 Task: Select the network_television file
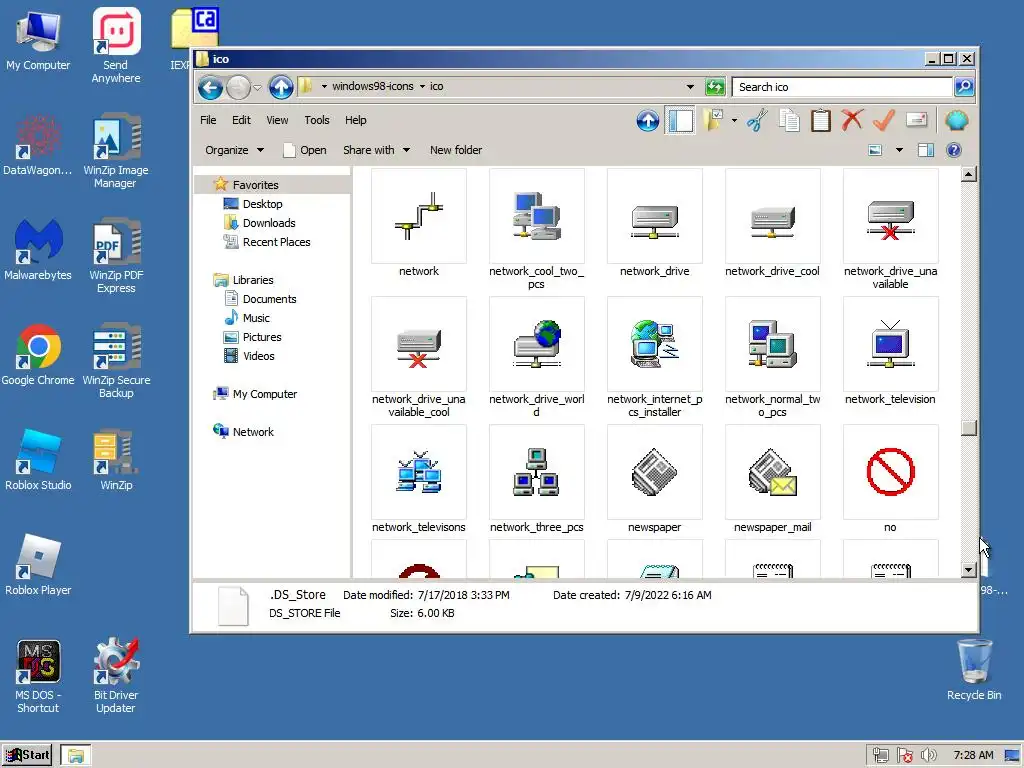(x=890, y=351)
